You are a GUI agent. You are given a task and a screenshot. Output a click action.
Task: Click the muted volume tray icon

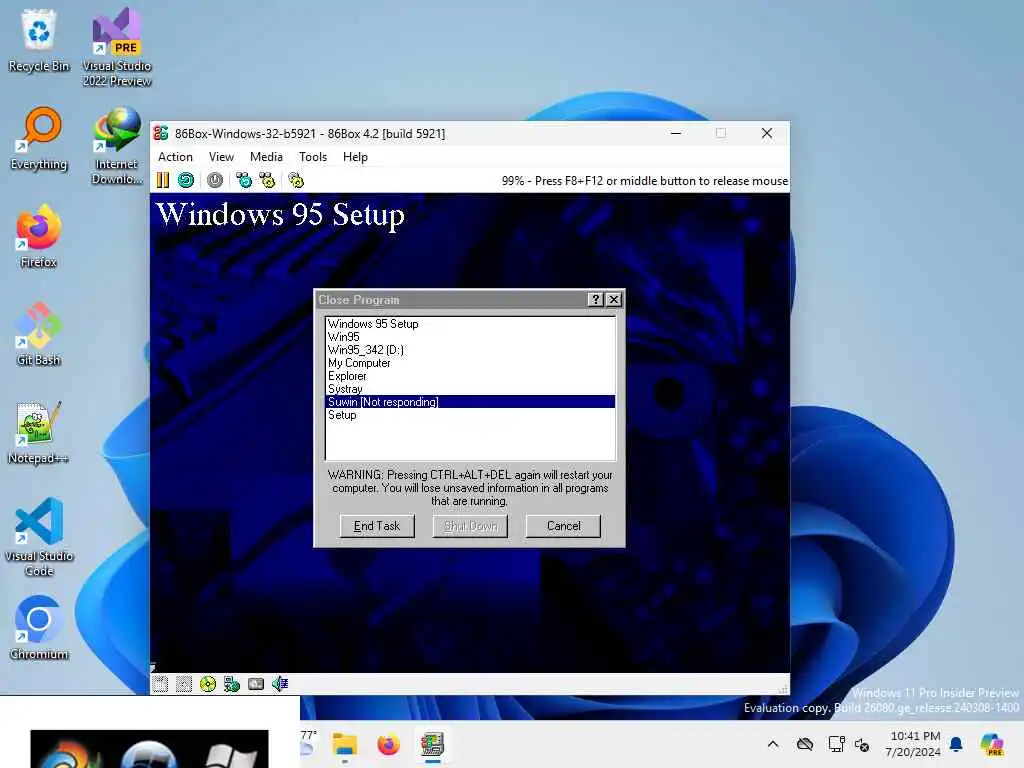pyautogui.click(x=862, y=744)
